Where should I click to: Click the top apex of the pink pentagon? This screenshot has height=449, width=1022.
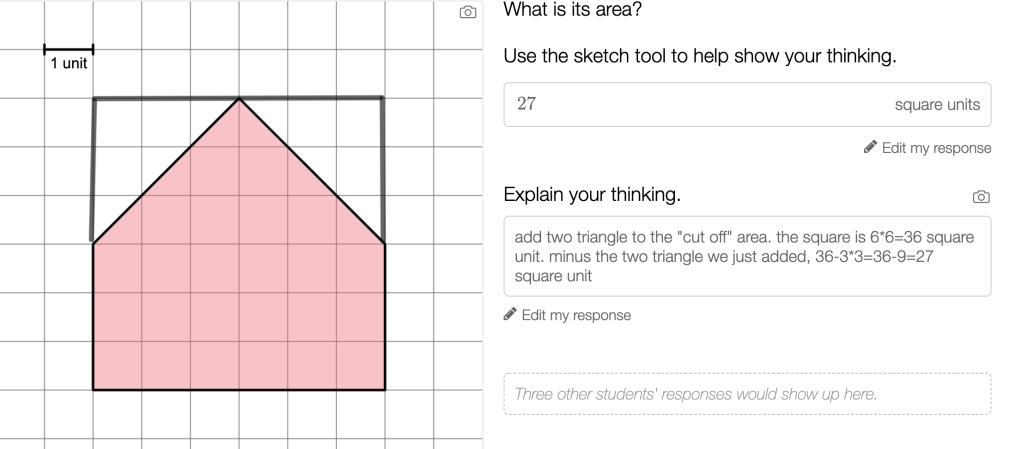click(239, 99)
